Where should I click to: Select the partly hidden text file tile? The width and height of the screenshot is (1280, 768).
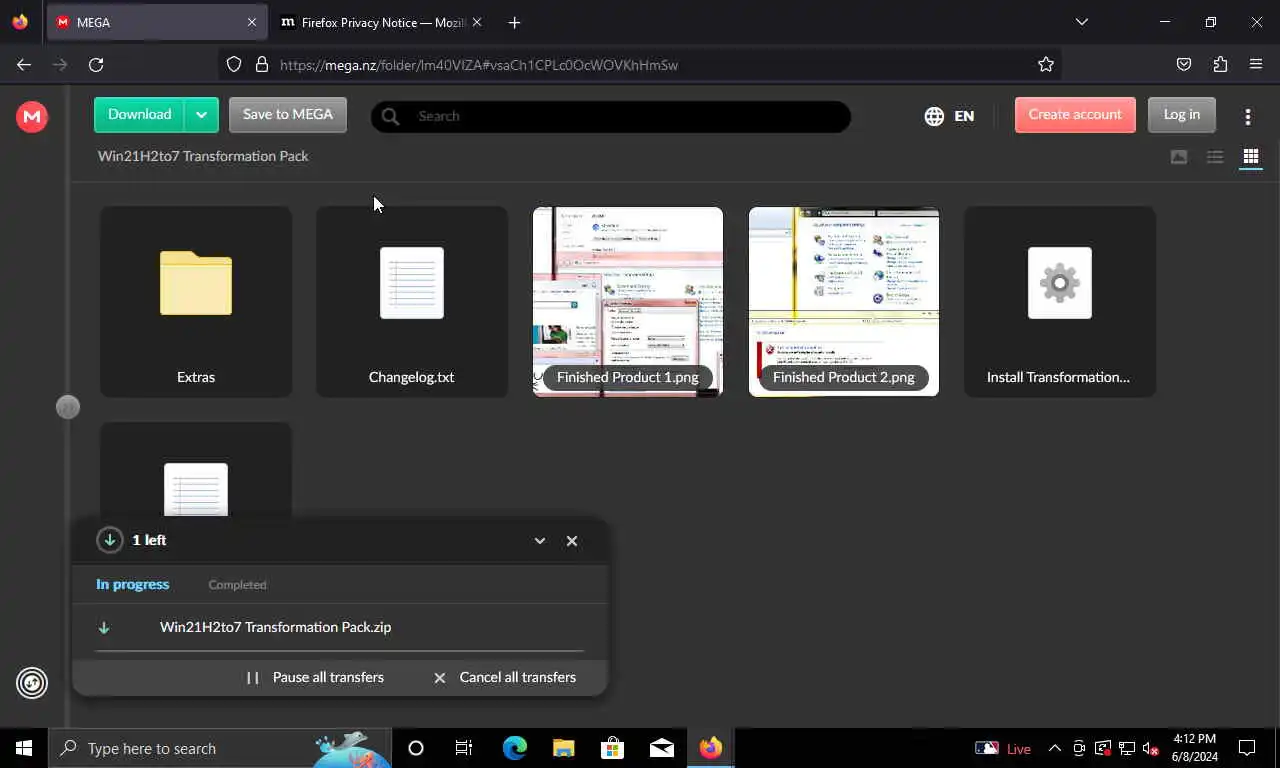click(196, 470)
